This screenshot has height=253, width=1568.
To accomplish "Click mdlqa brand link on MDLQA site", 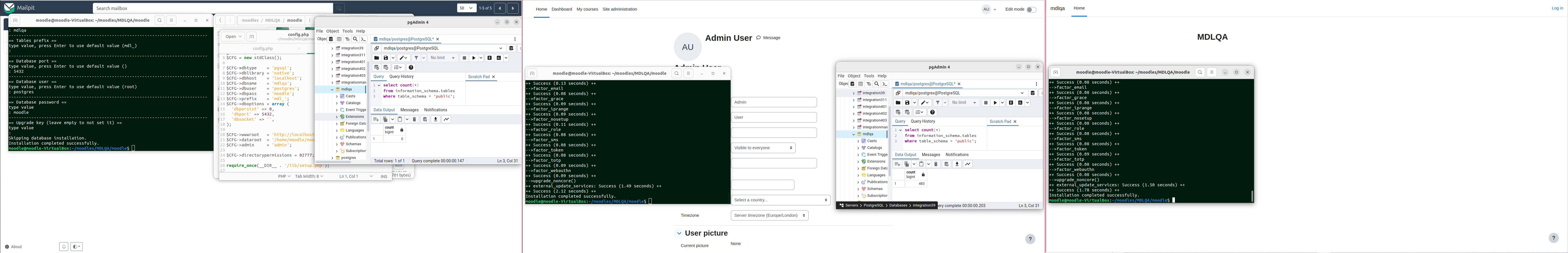I will click(1057, 8).
